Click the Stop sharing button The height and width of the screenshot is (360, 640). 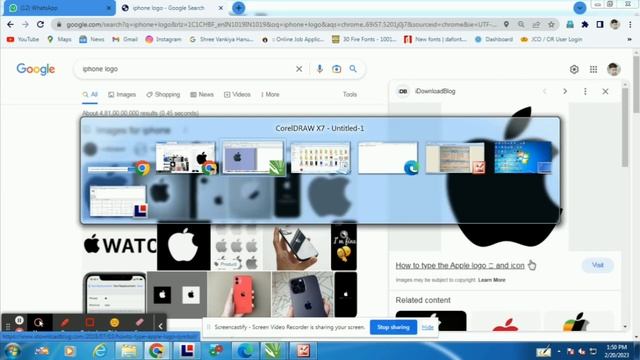[393, 327]
